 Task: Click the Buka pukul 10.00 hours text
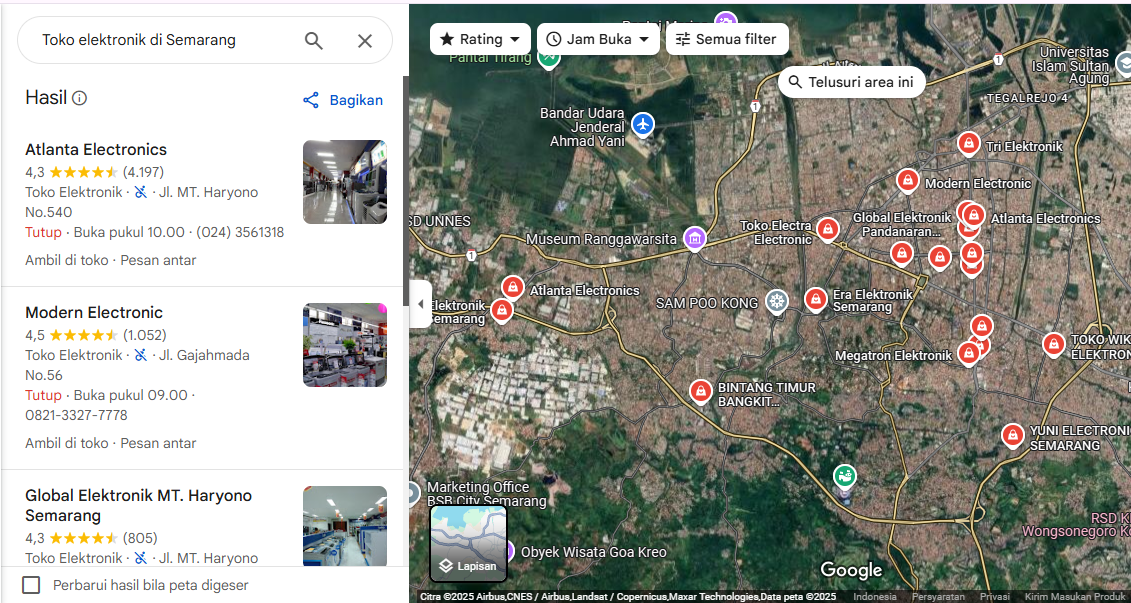point(129,233)
